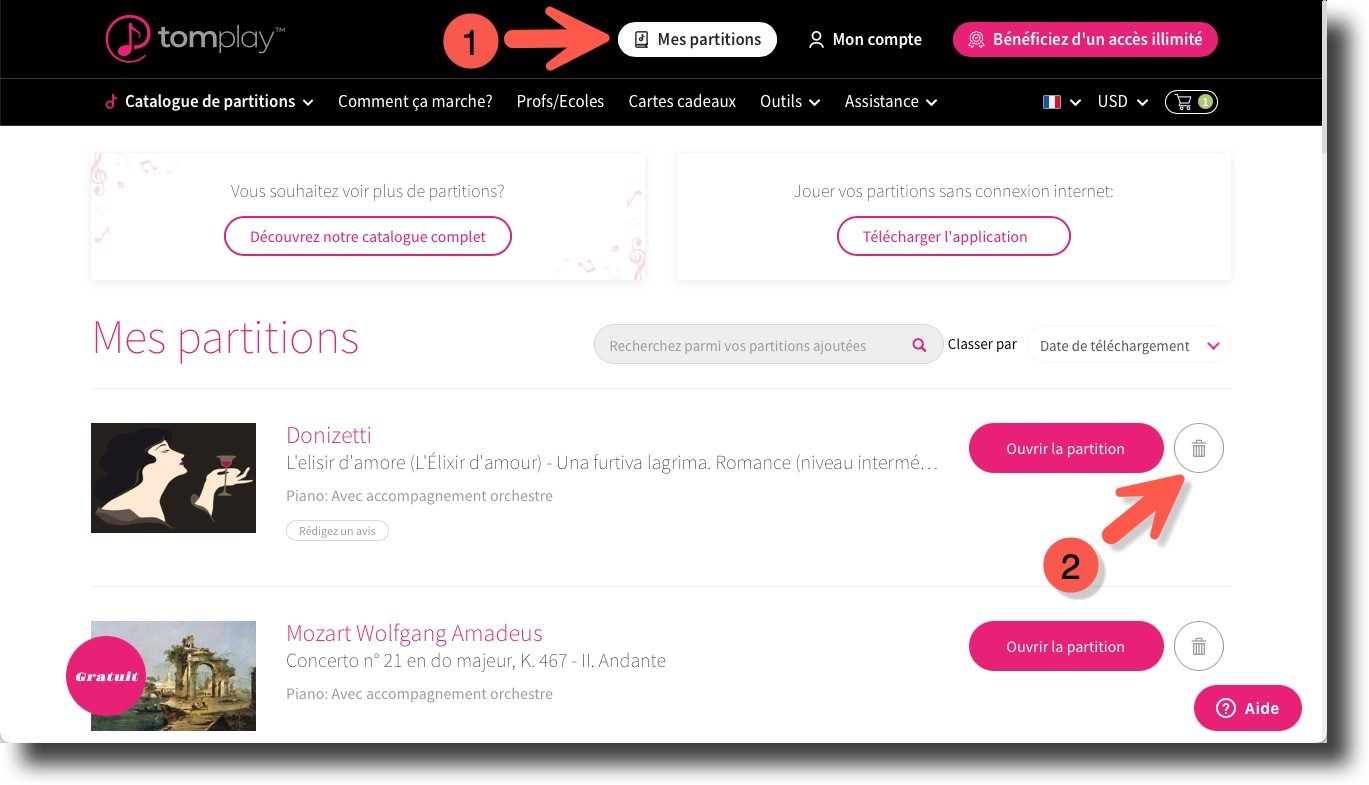Screen dimensions: 1369x785
Task: Click Ouvrir la partition for Donizetti
Action: pos(1066,449)
